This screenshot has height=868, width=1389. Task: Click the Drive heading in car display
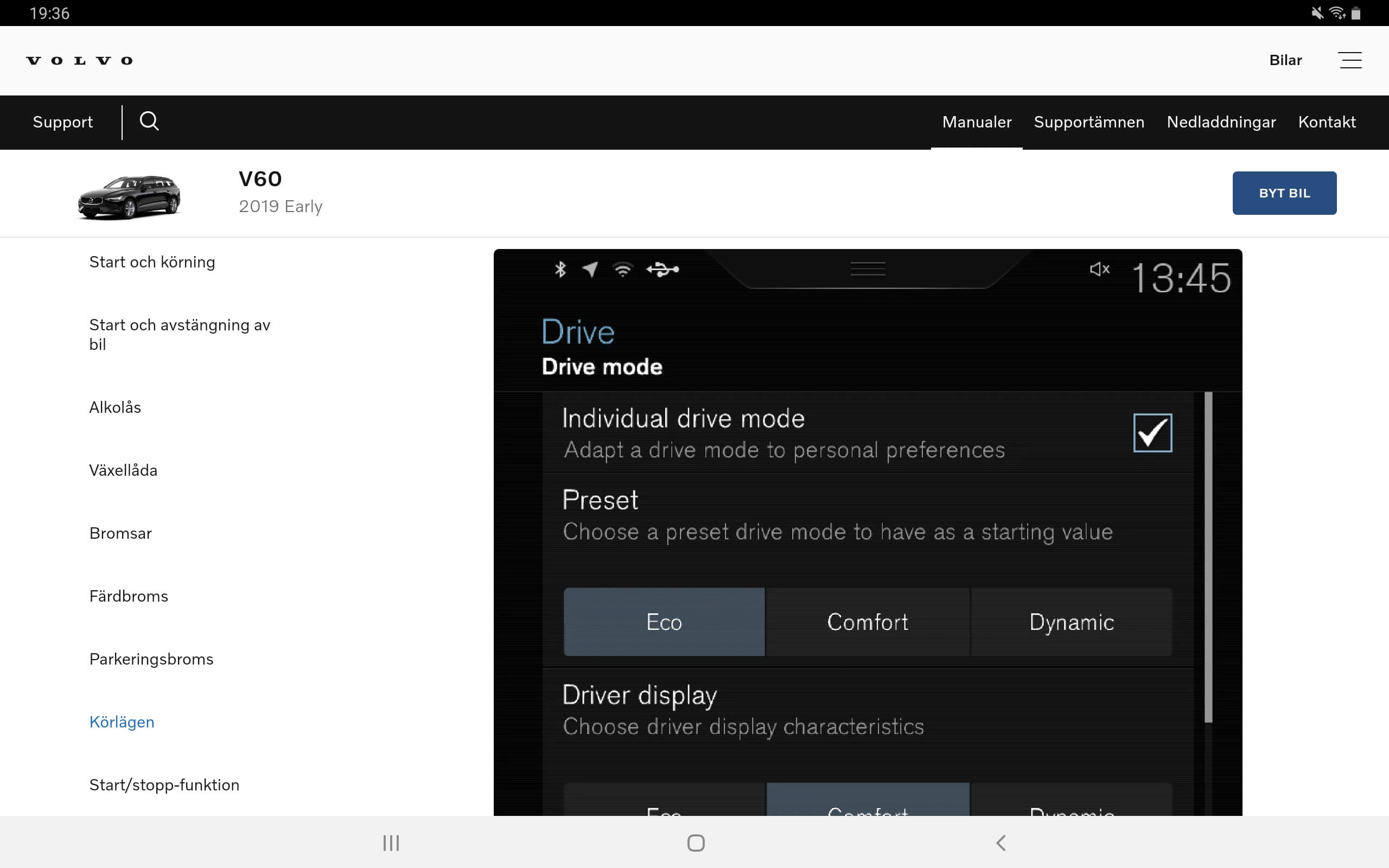pos(578,332)
